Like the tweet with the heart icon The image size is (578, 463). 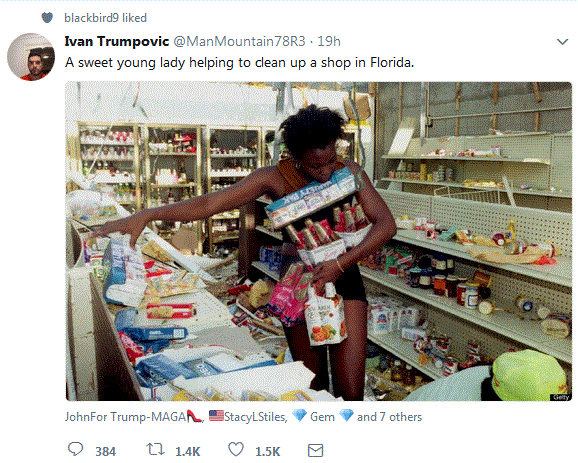[x=236, y=449]
